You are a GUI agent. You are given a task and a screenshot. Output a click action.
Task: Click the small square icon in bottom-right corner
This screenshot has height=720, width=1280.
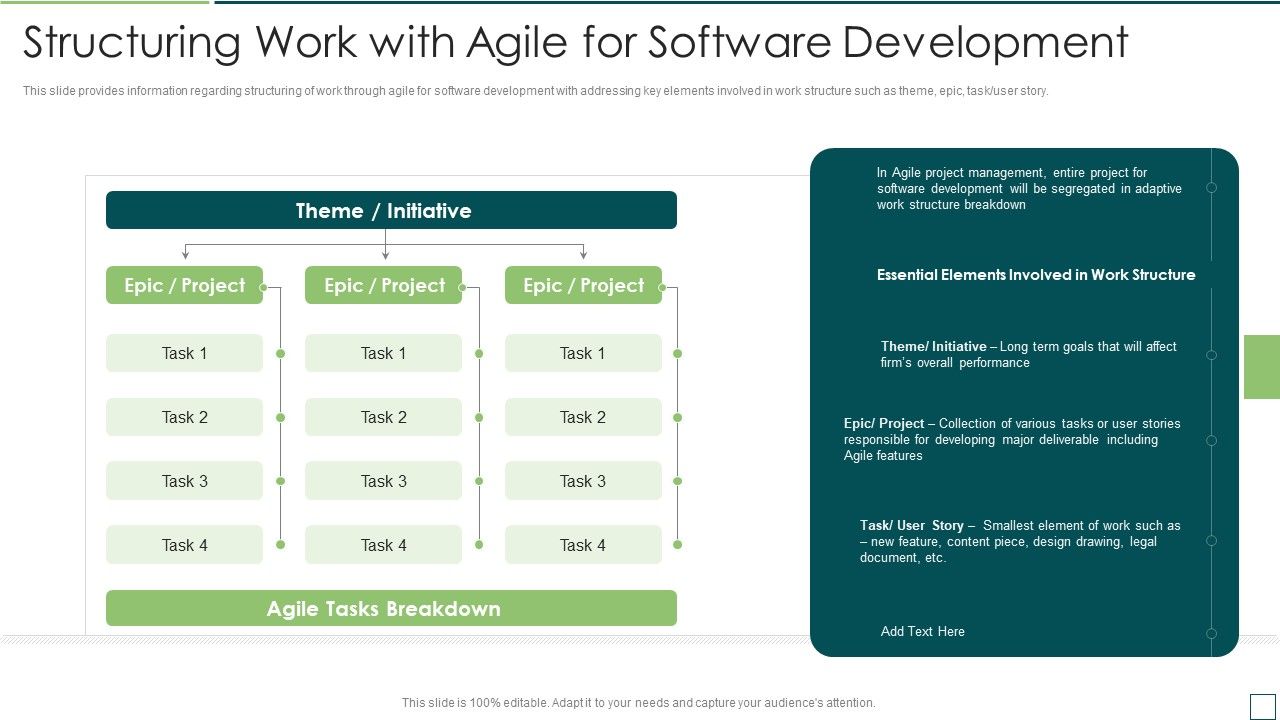coord(1261,705)
